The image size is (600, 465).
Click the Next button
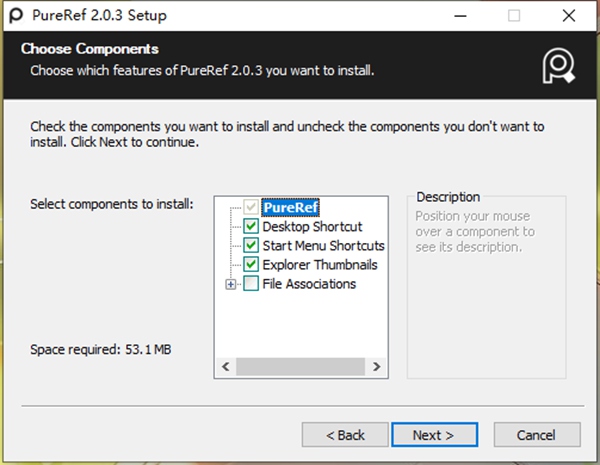click(433, 435)
